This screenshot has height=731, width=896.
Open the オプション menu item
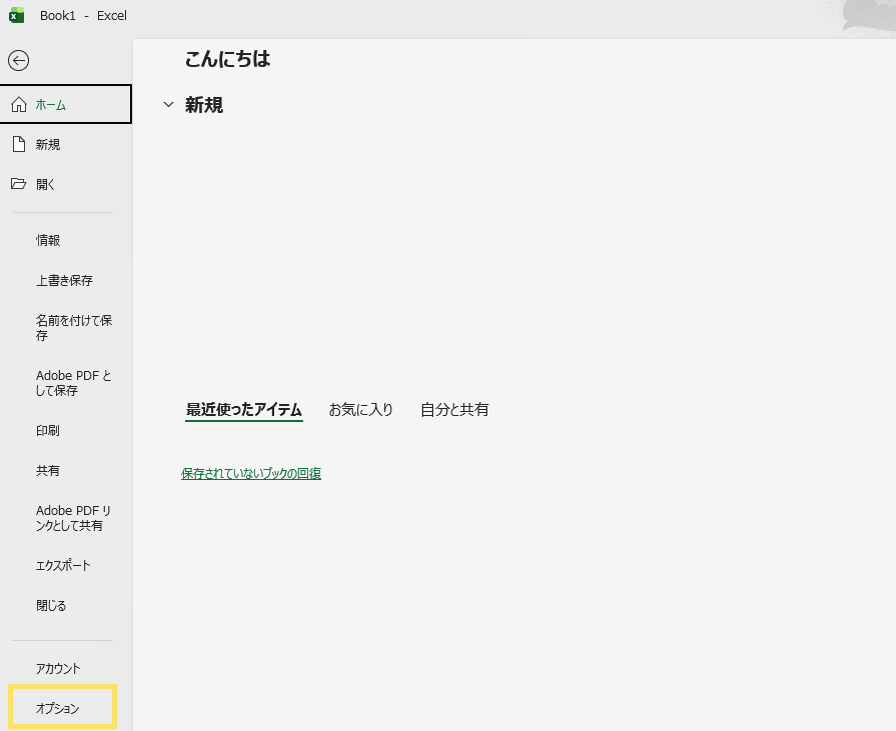pos(58,708)
